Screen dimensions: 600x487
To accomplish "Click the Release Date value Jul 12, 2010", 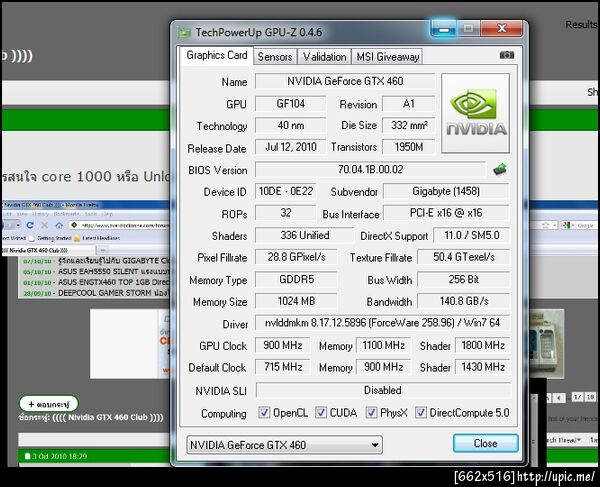I will click(x=291, y=147).
